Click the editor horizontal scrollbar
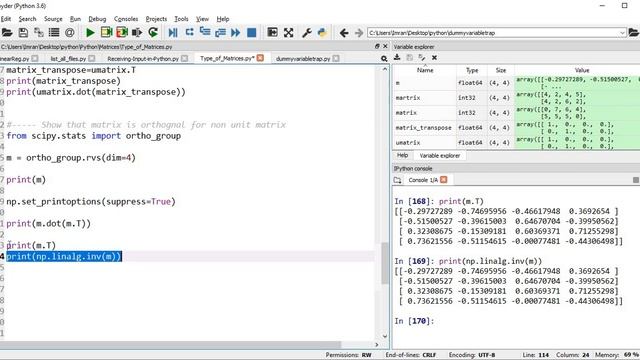Viewport: 640px width, 360px height. 170,345
